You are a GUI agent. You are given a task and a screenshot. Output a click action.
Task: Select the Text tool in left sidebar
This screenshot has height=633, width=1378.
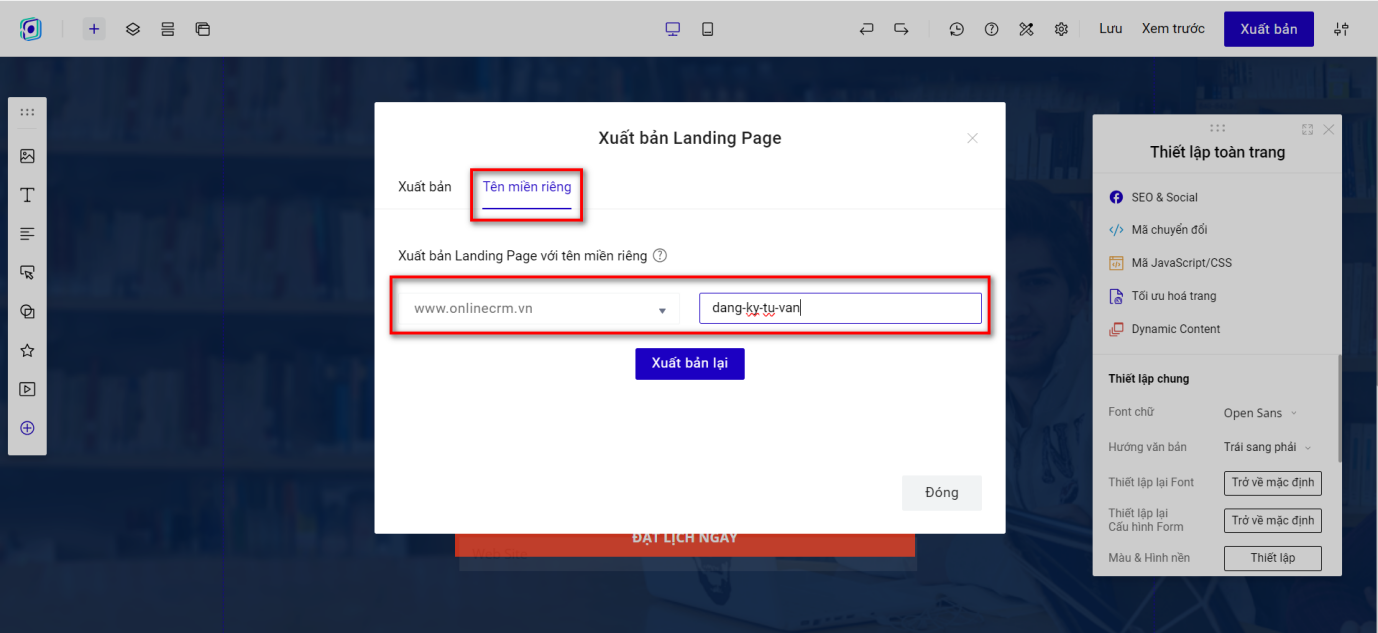click(x=28, y=195)
